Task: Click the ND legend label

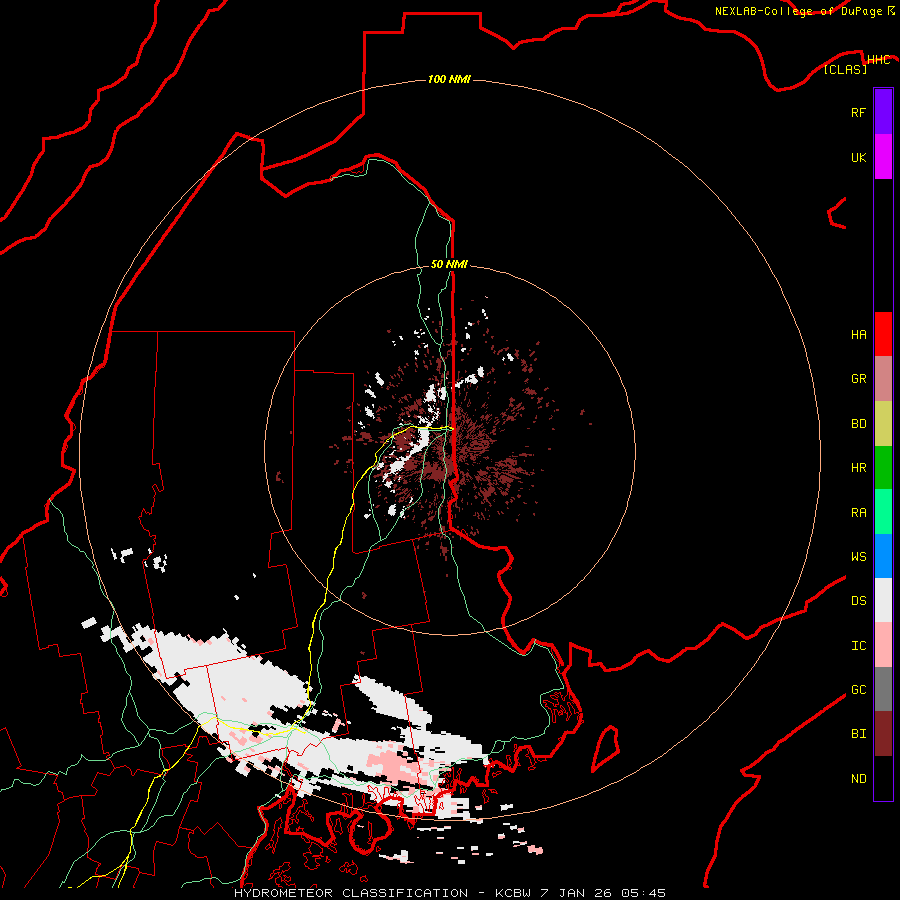Action: point(858,779)
